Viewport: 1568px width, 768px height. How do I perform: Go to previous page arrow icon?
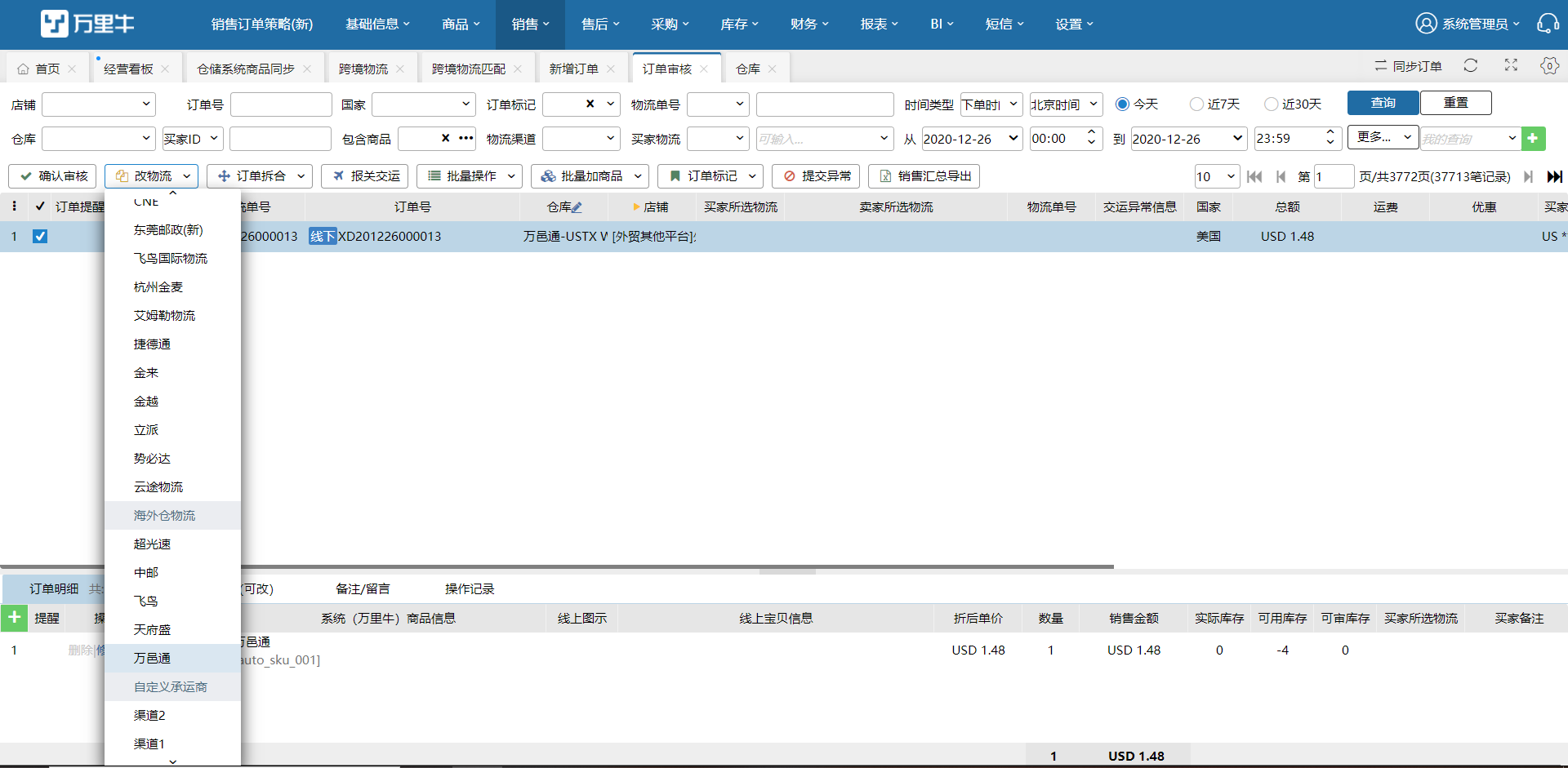coord(1281,176)
